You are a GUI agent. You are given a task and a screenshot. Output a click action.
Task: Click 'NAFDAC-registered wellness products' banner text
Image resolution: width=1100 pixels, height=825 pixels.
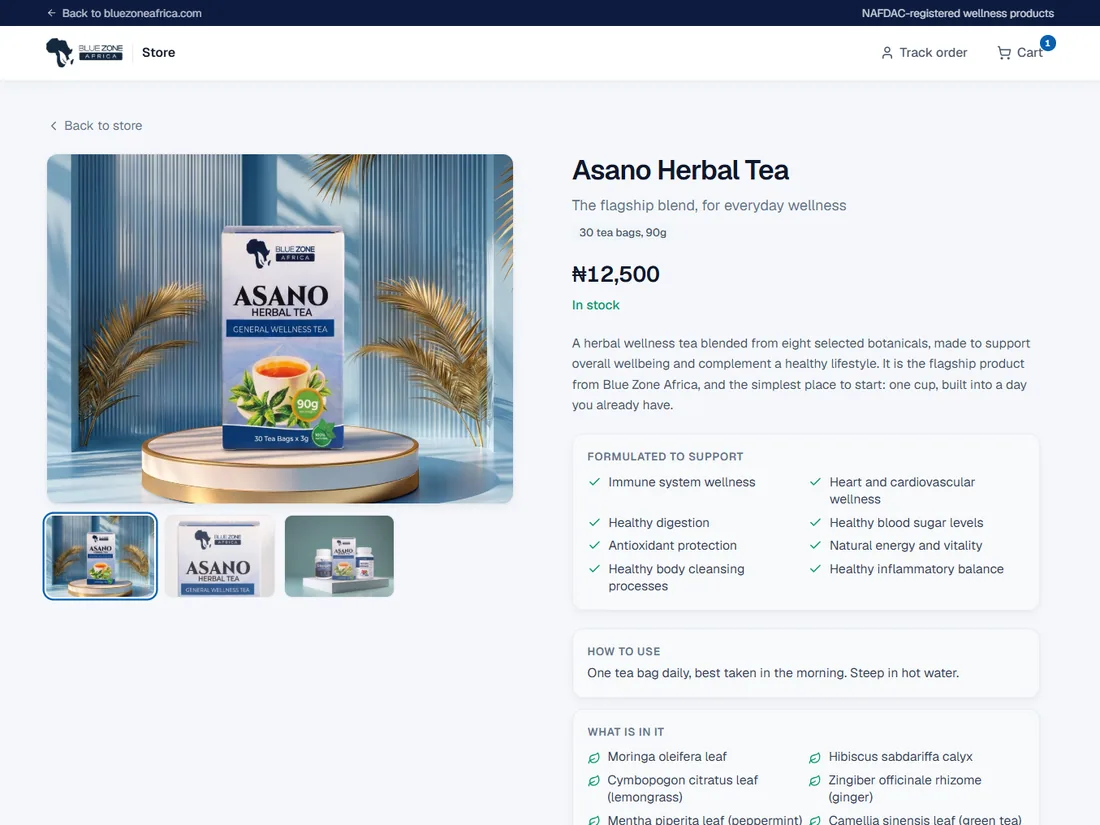click(x=958, y=13)
